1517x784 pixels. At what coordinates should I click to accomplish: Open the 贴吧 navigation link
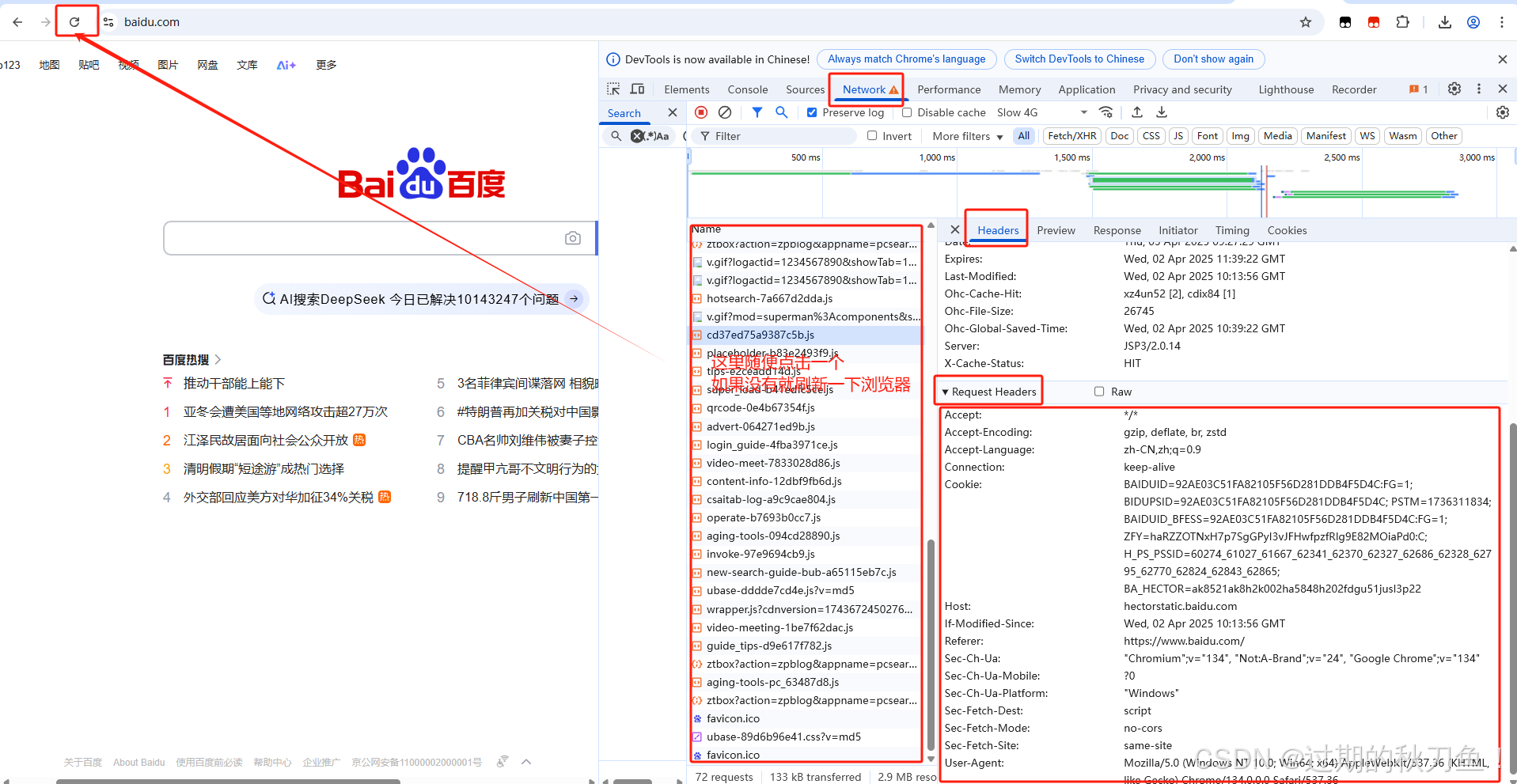[89, 65]
